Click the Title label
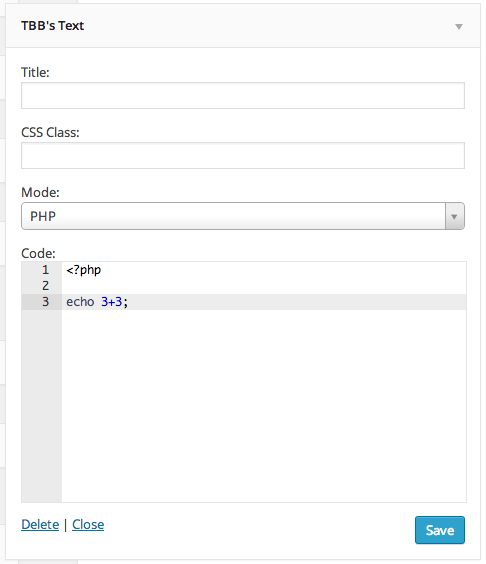The width and height of the screenshot is (486, 564). click(x=35, y=73)
